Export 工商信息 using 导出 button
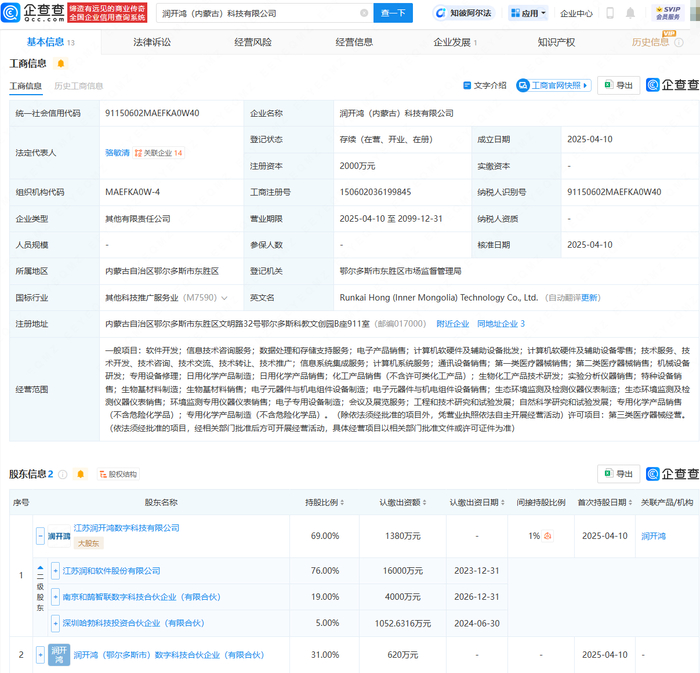700x673 pixels. pyautogui.click(x=618, y=85)
